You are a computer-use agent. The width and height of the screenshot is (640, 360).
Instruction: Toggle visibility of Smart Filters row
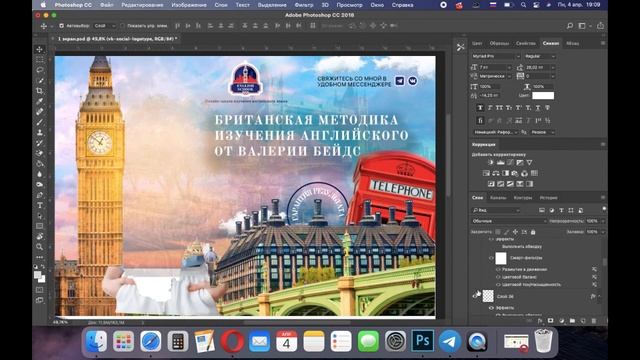[491, 258]
